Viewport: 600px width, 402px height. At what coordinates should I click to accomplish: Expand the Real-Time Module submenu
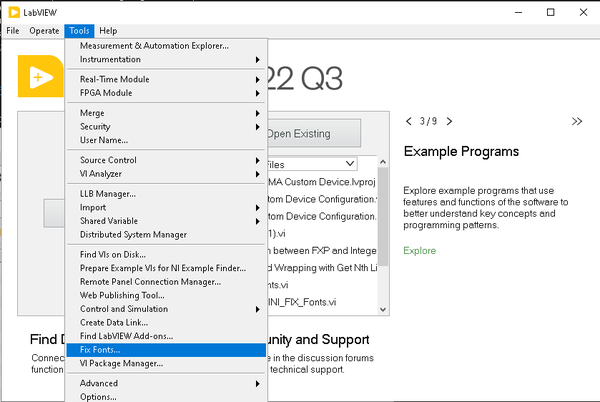(x=165, y=80)
